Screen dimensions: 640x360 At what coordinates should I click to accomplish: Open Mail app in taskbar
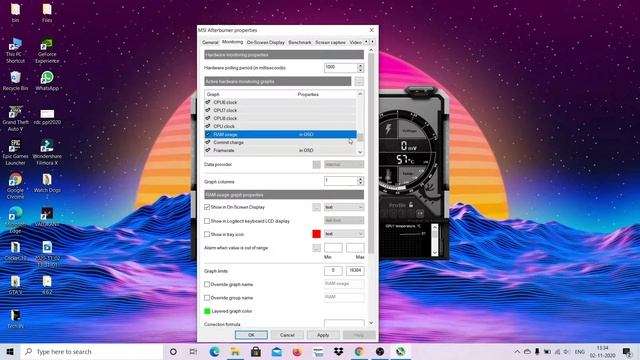[276, 351]
